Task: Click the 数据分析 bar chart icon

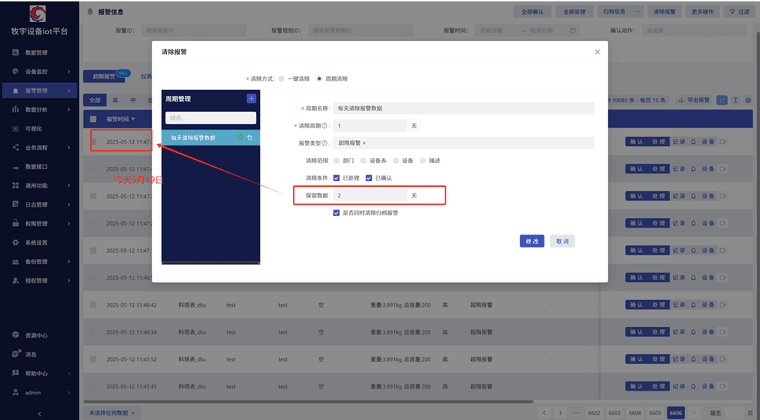Action: [x=16, y=109]
